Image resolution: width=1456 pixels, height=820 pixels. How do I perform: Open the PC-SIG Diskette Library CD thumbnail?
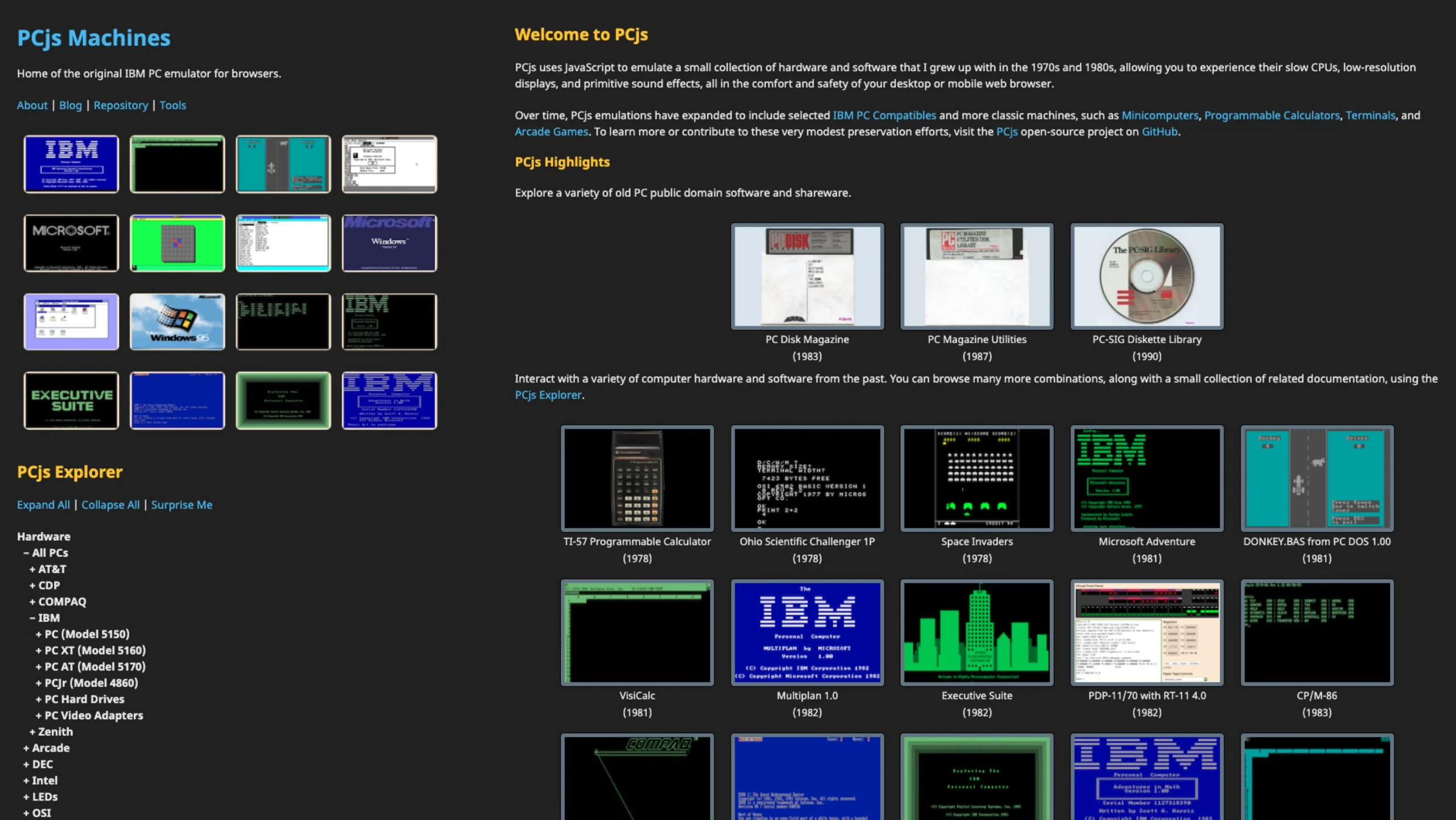point(1147,276)
